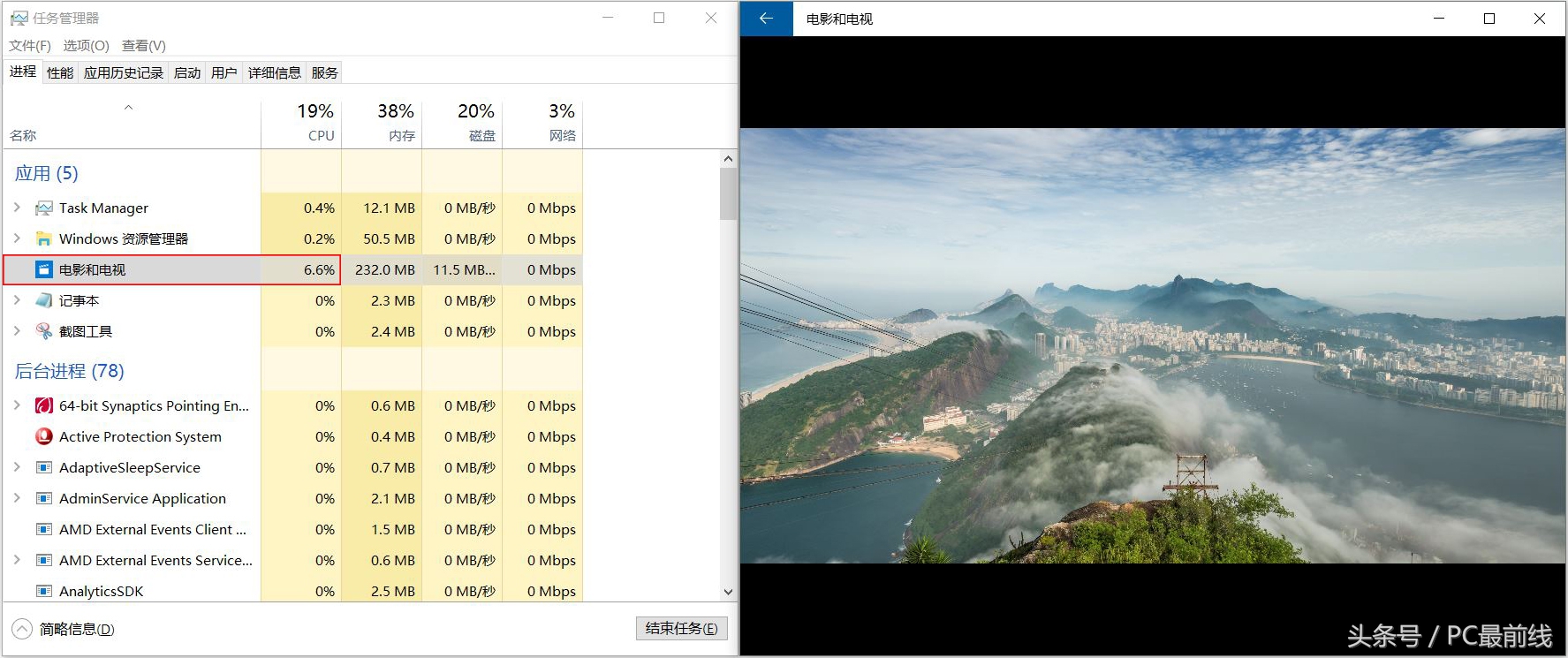Click the 232.0 MB memory value
Image resolution: width=1568 pixels, height=658 pixels.
click(385, 270)
